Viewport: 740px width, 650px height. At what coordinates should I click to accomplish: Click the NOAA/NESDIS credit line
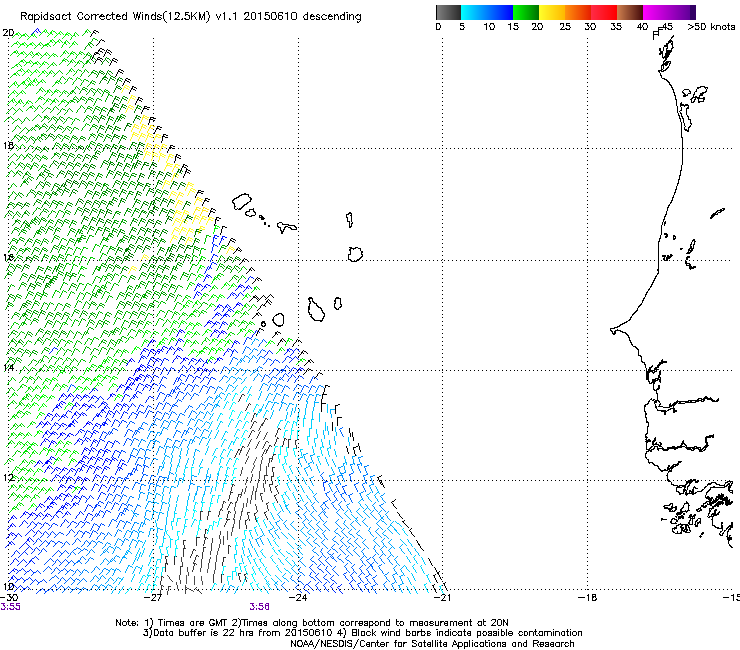432,644
